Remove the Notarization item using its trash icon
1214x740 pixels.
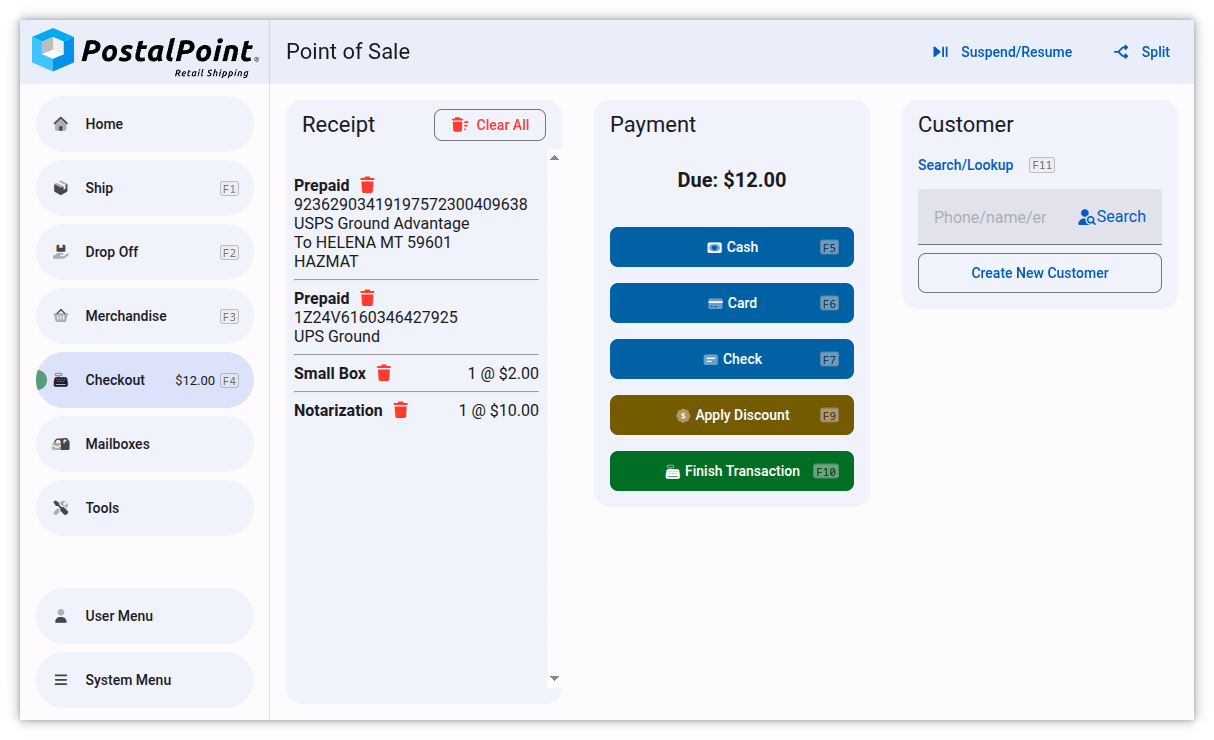tap(401, 410)
